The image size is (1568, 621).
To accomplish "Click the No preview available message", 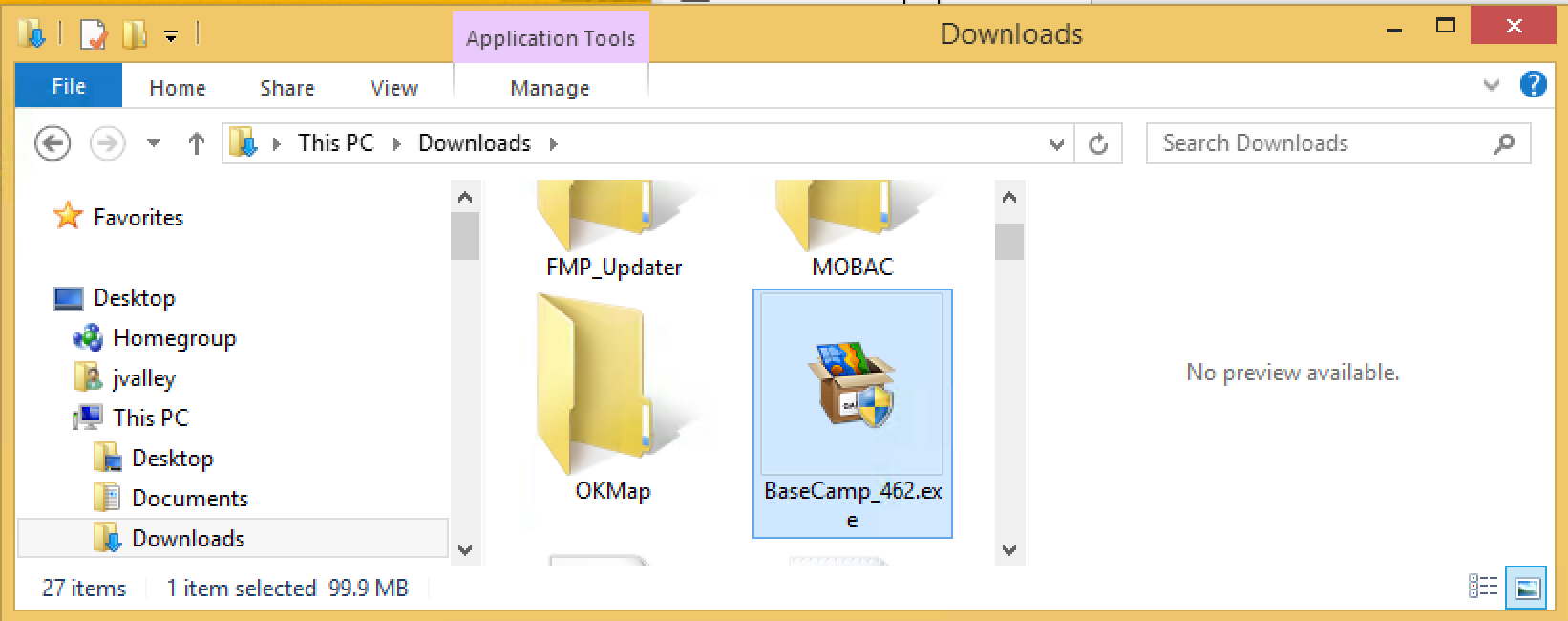I will point(1293,373).
